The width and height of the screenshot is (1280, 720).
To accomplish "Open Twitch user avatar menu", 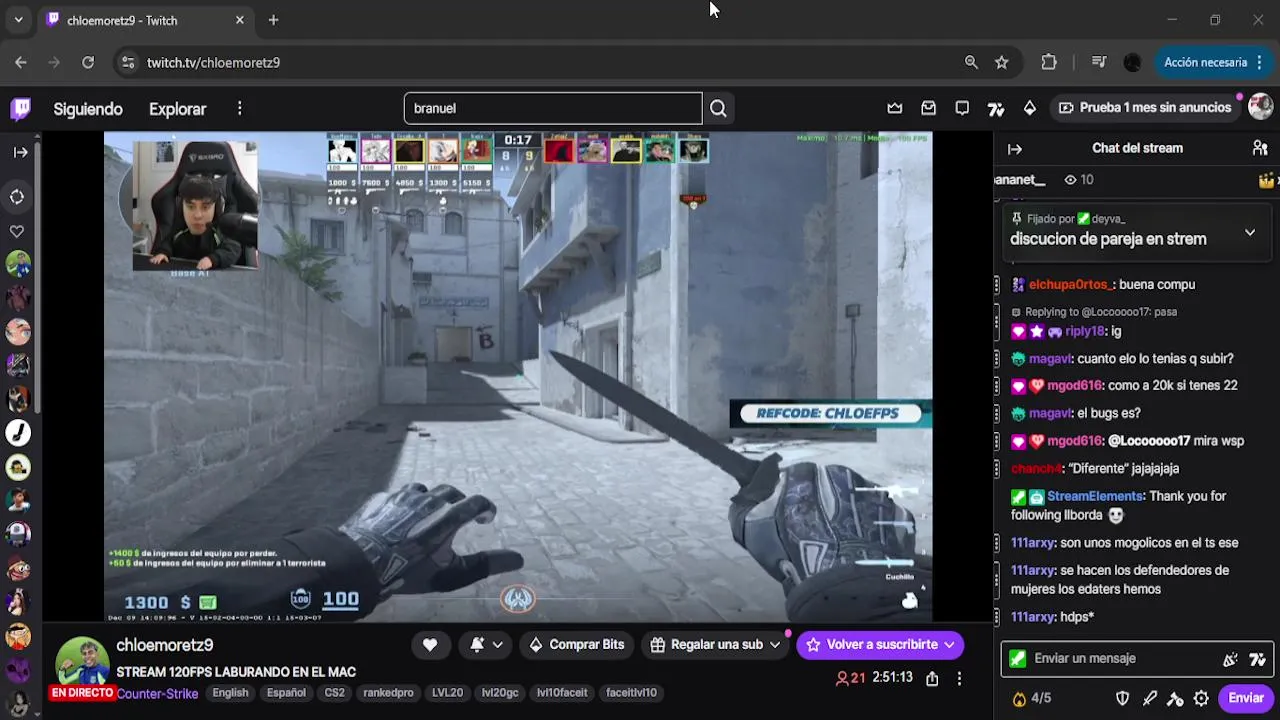I will pyautogui.click(x=1260, y=107).
